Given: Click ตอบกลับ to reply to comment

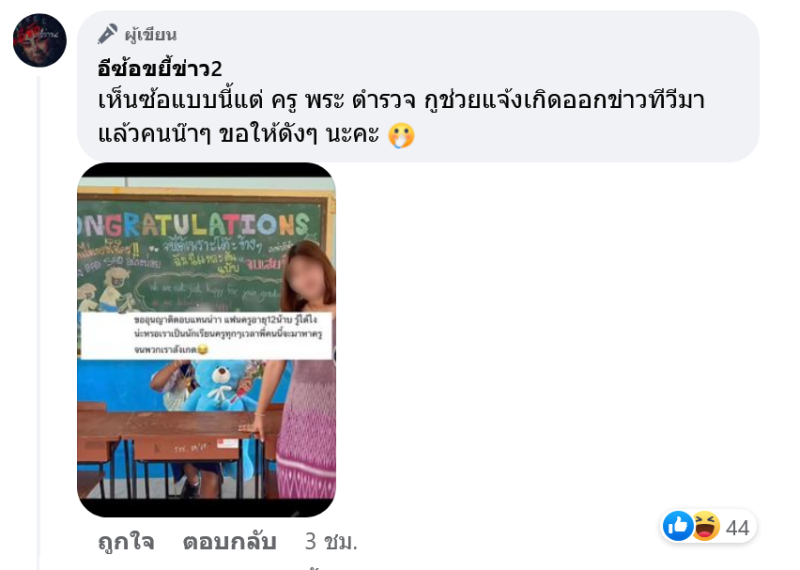Looking at the screenshot, I should 230,542.
